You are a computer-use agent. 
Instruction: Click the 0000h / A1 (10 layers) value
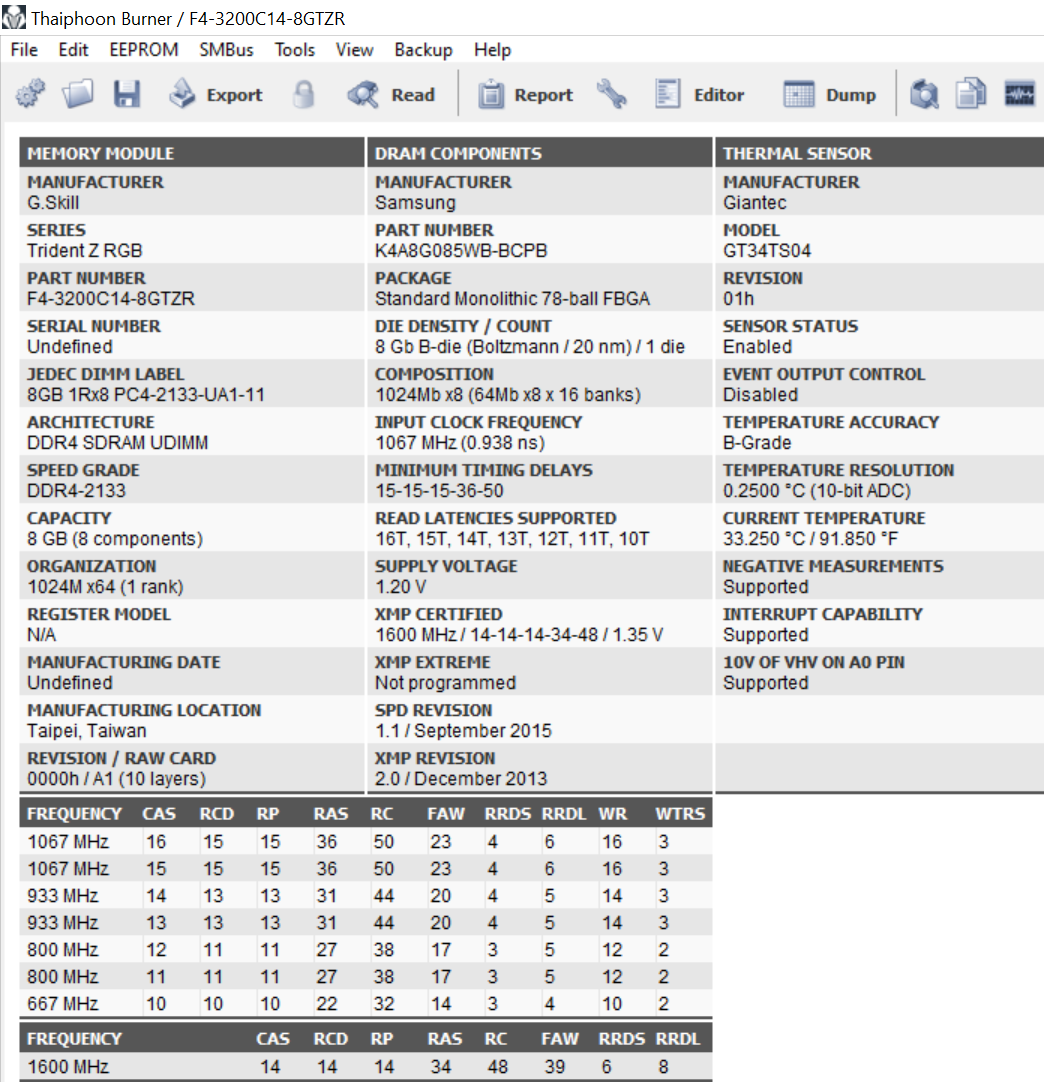[117, 779]
